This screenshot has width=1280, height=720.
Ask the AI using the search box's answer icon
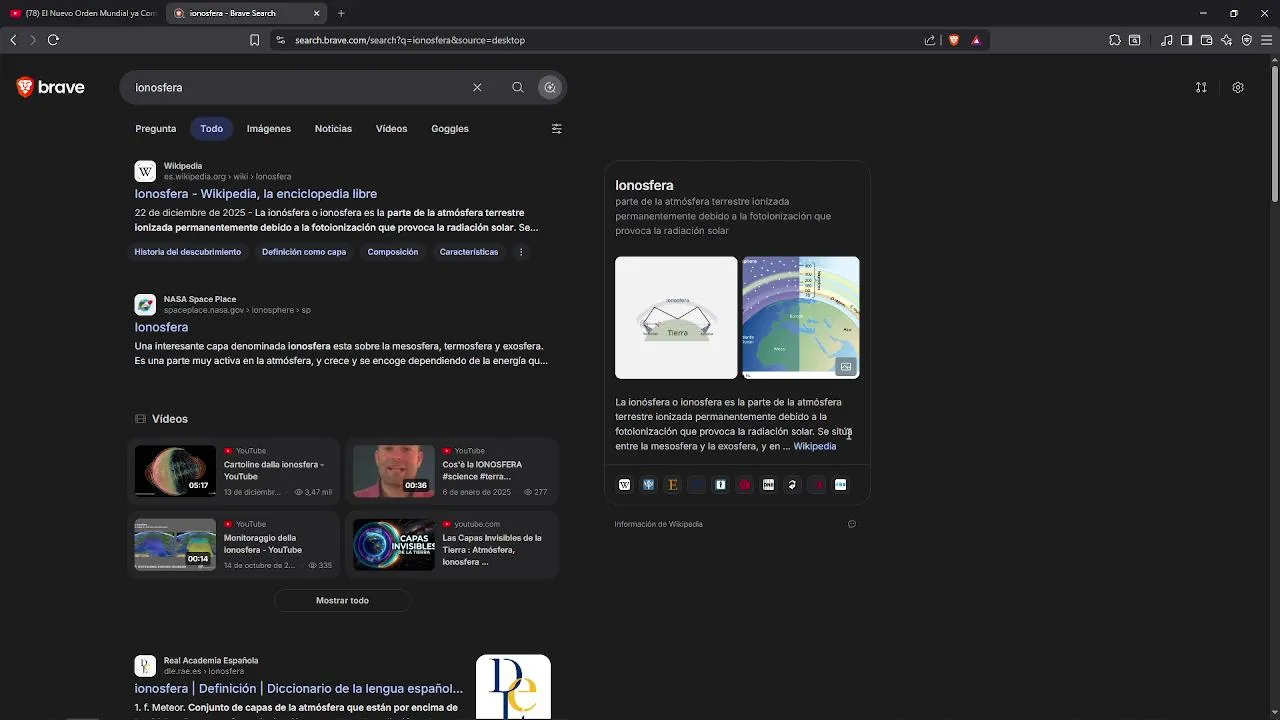click(550, 88)
